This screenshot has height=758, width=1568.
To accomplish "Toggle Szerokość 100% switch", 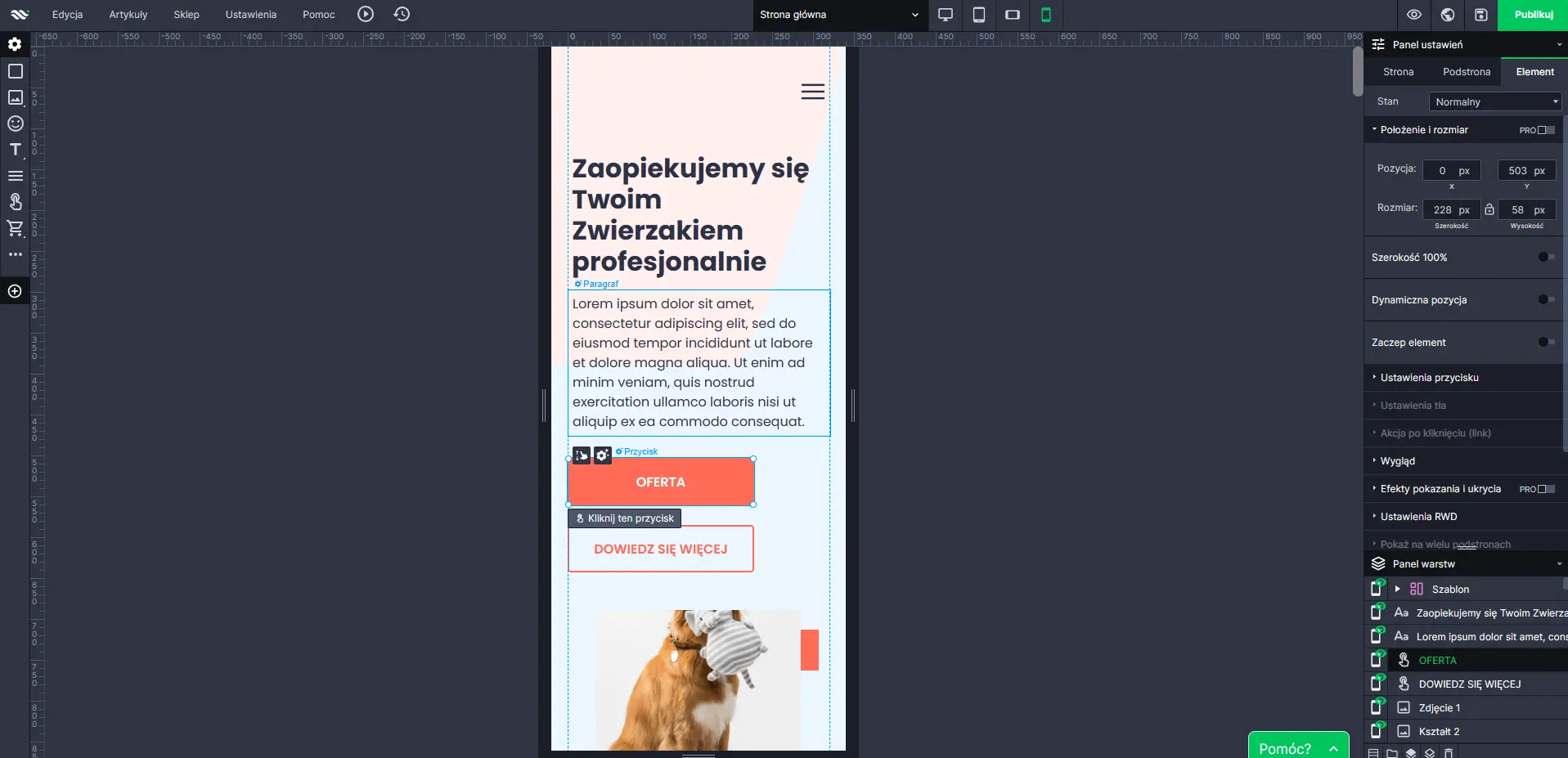I will click(x=1545, y=257).
